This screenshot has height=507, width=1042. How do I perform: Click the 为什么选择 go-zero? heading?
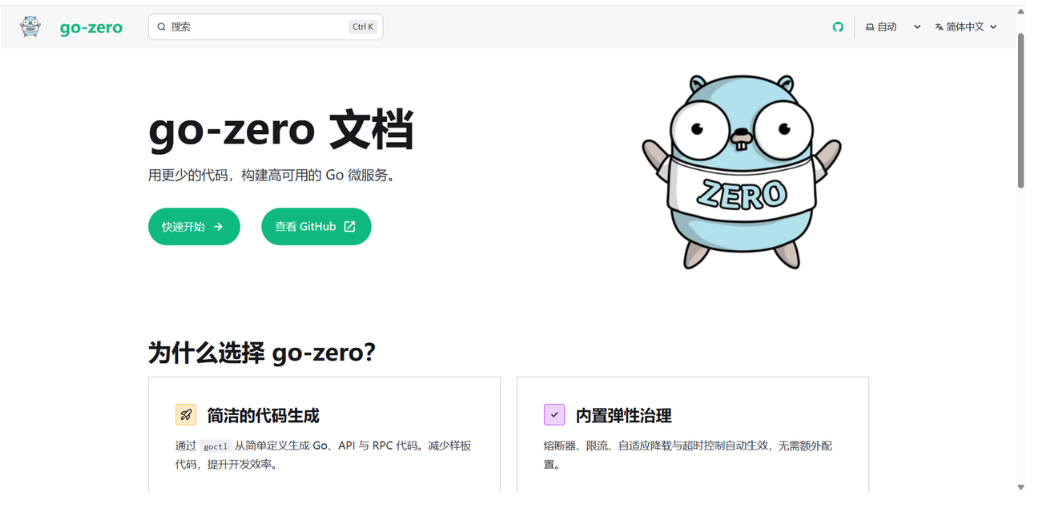pyautogui.click(x=262, y=353)
